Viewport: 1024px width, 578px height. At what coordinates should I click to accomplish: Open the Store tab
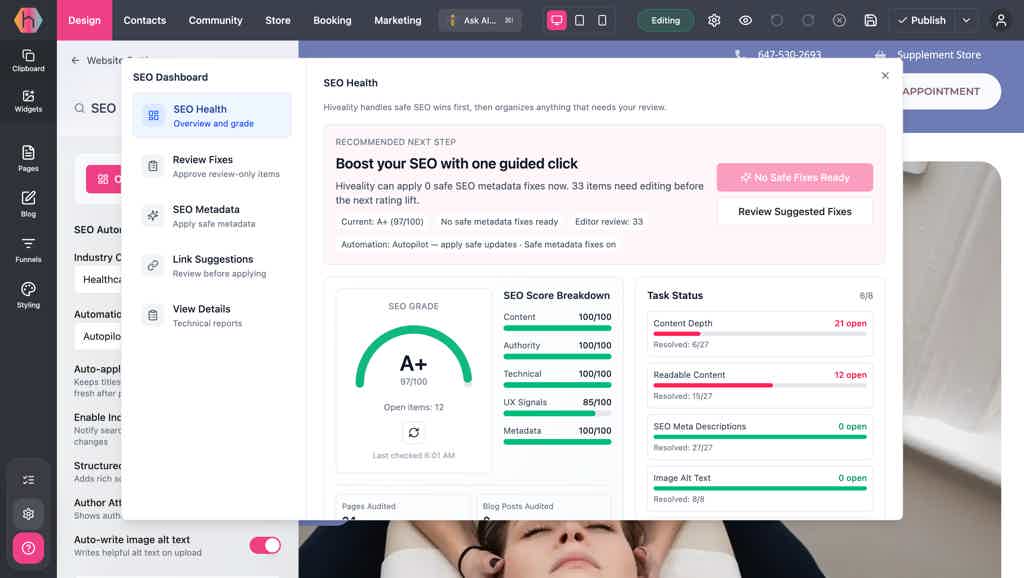tap(278, 20)
